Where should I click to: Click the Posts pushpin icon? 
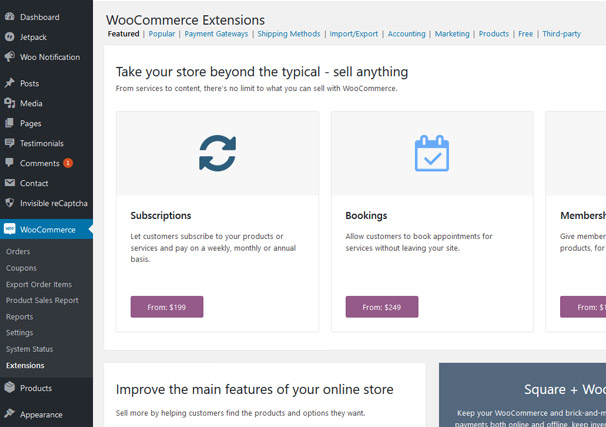pos(10,83)
